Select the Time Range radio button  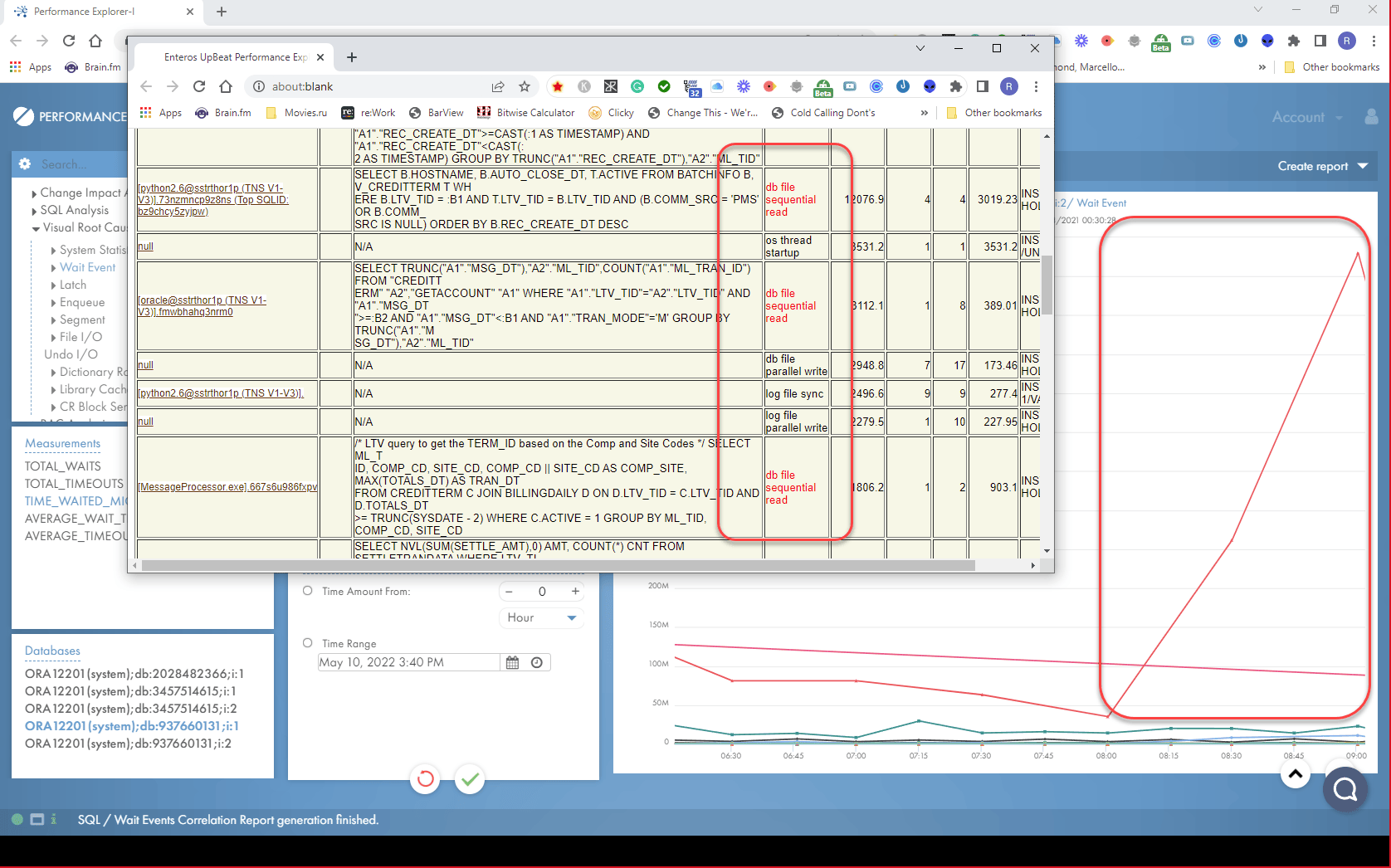click(x=308, y=643)
